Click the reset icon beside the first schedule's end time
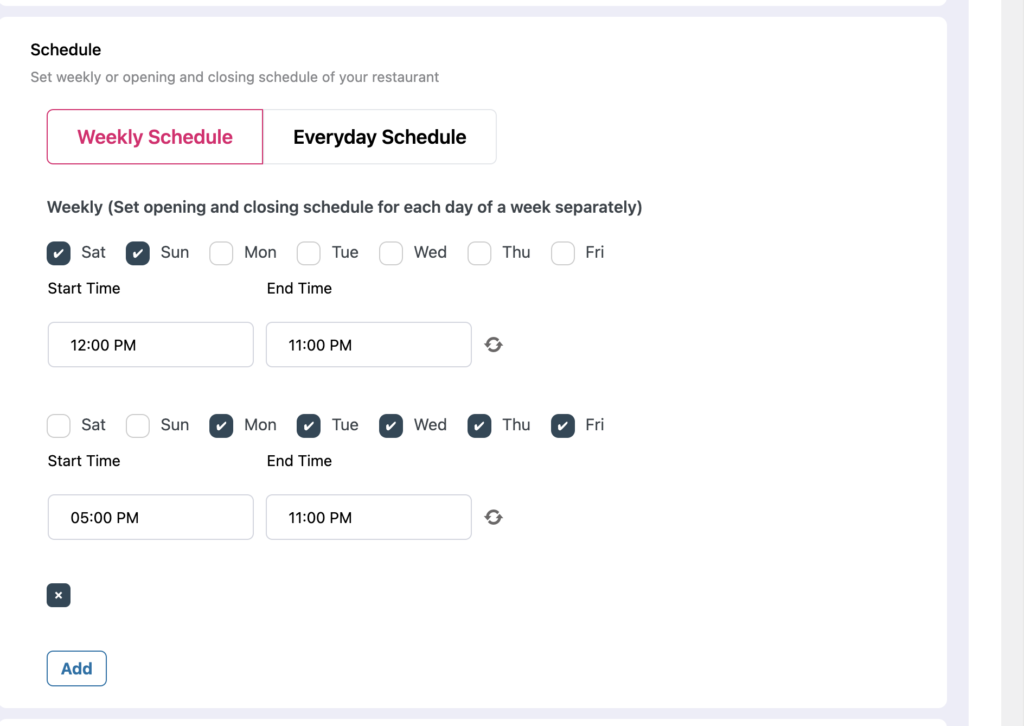 pyautogui.click(x=493, y=345)
